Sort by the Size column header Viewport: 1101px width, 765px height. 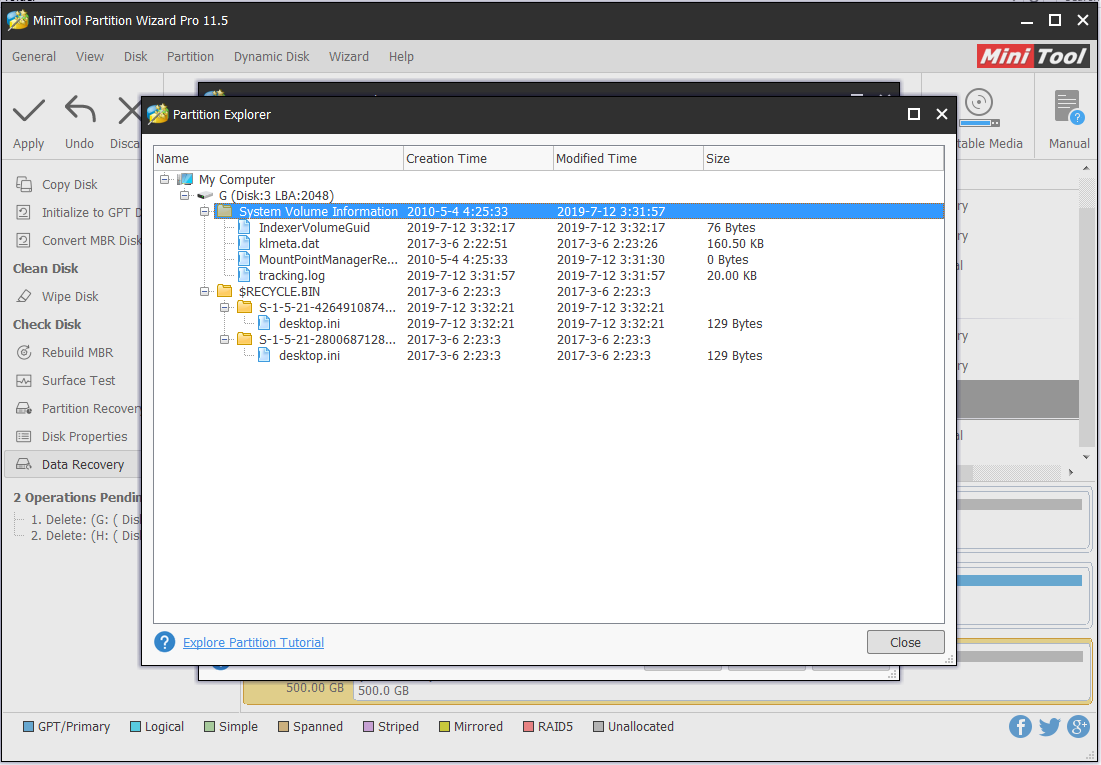824,158
